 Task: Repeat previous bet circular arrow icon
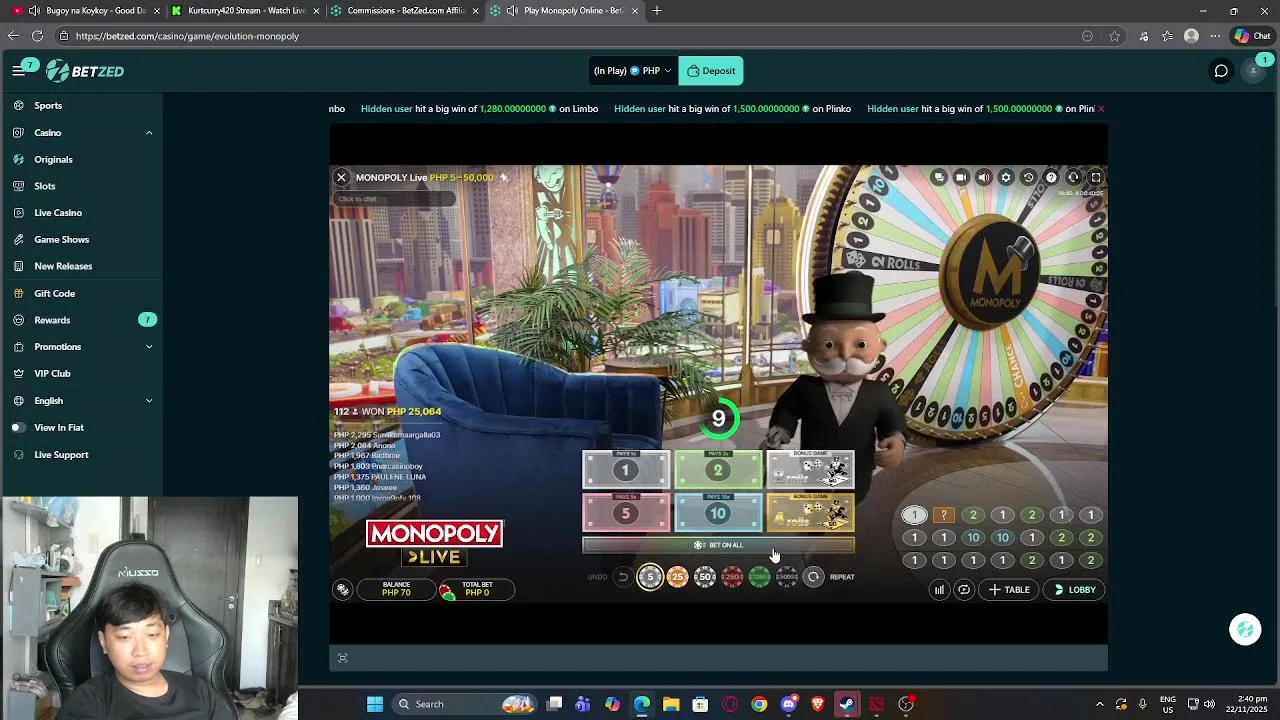pos(814,577)
